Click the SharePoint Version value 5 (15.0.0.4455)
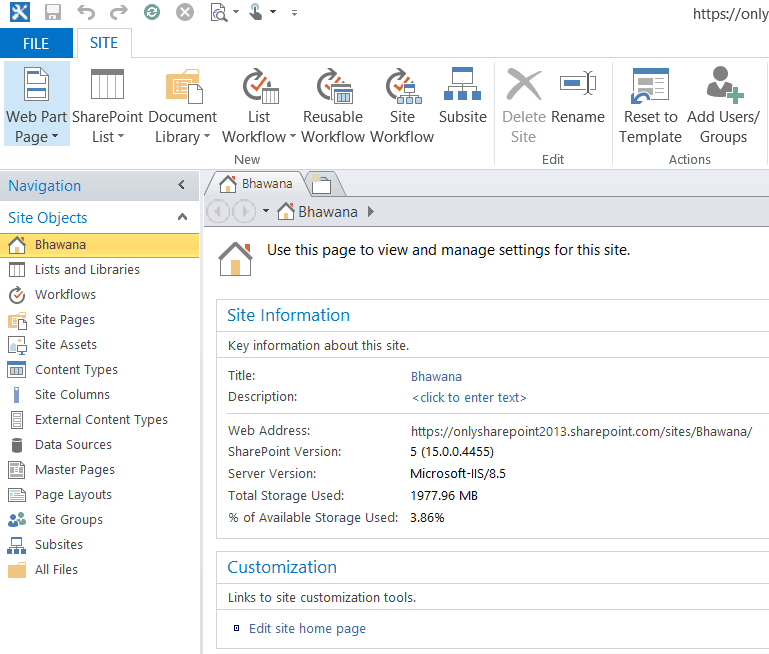Viewport: 769px width, 654px height. point(452,452)
